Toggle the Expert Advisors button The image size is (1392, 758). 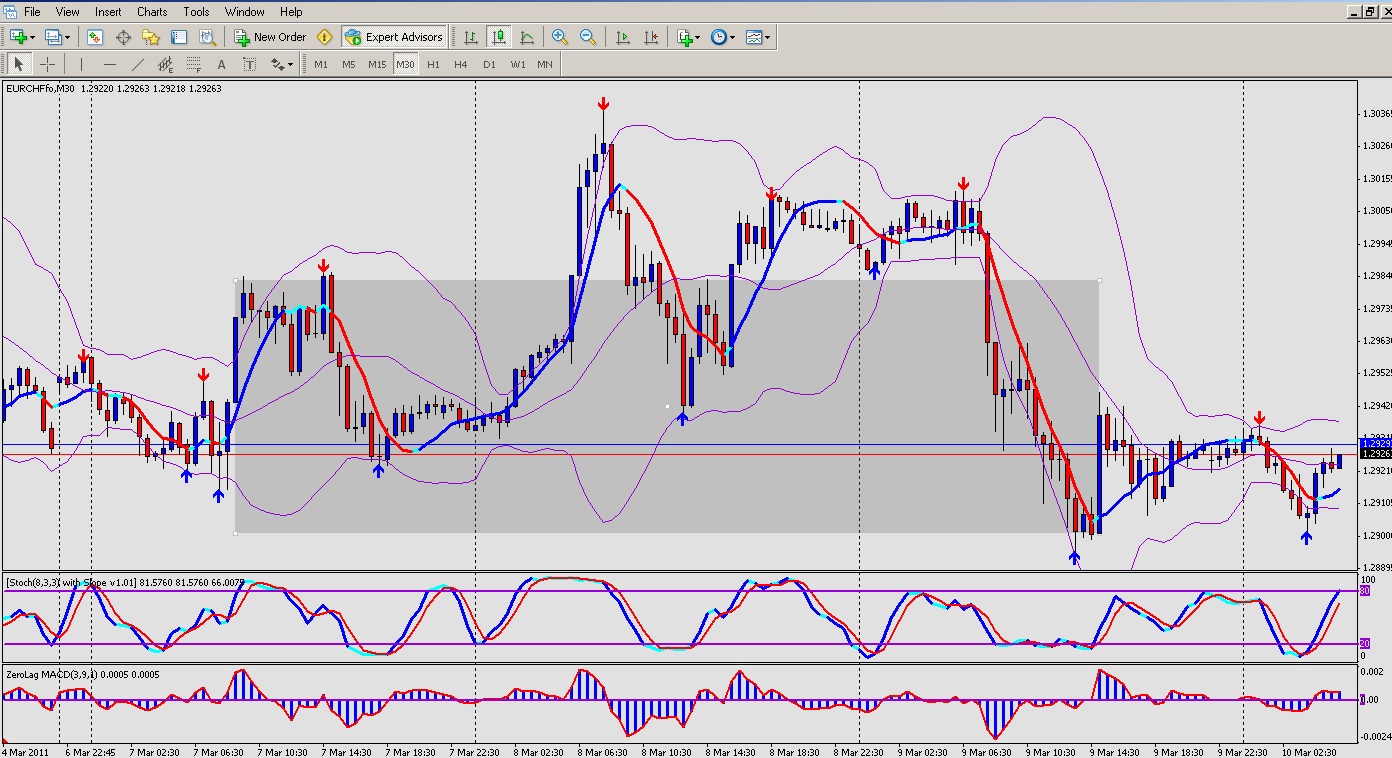pos(394,37)
